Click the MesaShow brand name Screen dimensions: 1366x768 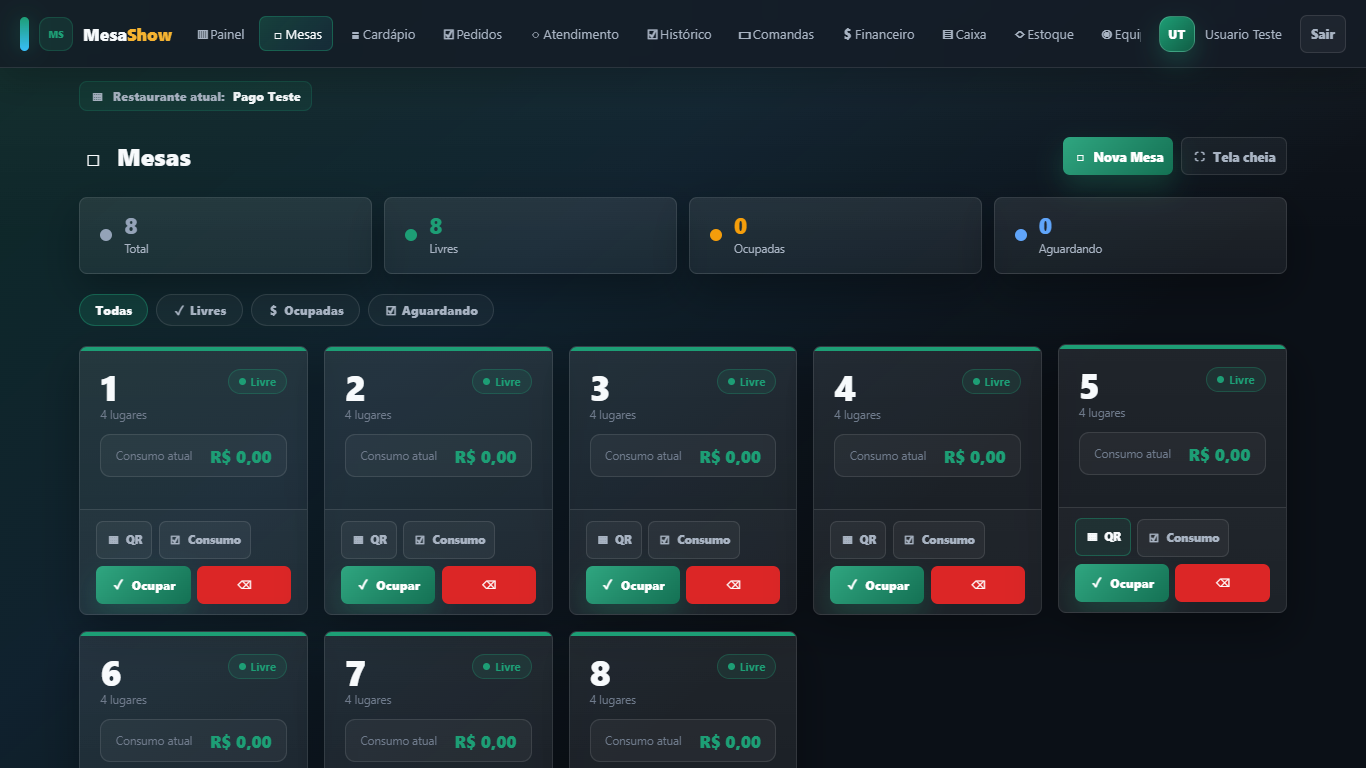coord(127,35)
